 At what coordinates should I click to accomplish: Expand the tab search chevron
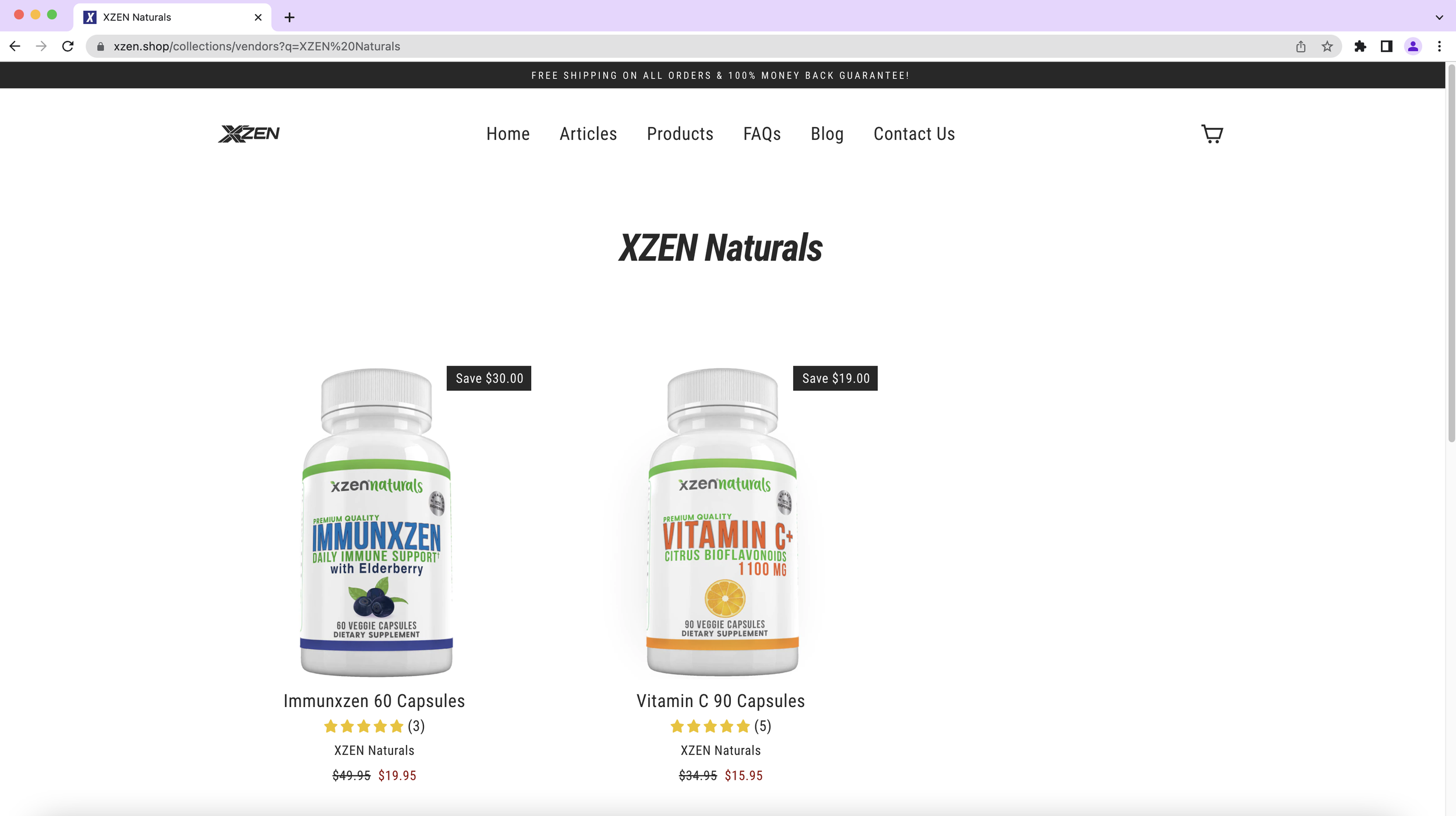coord(1439,17)
